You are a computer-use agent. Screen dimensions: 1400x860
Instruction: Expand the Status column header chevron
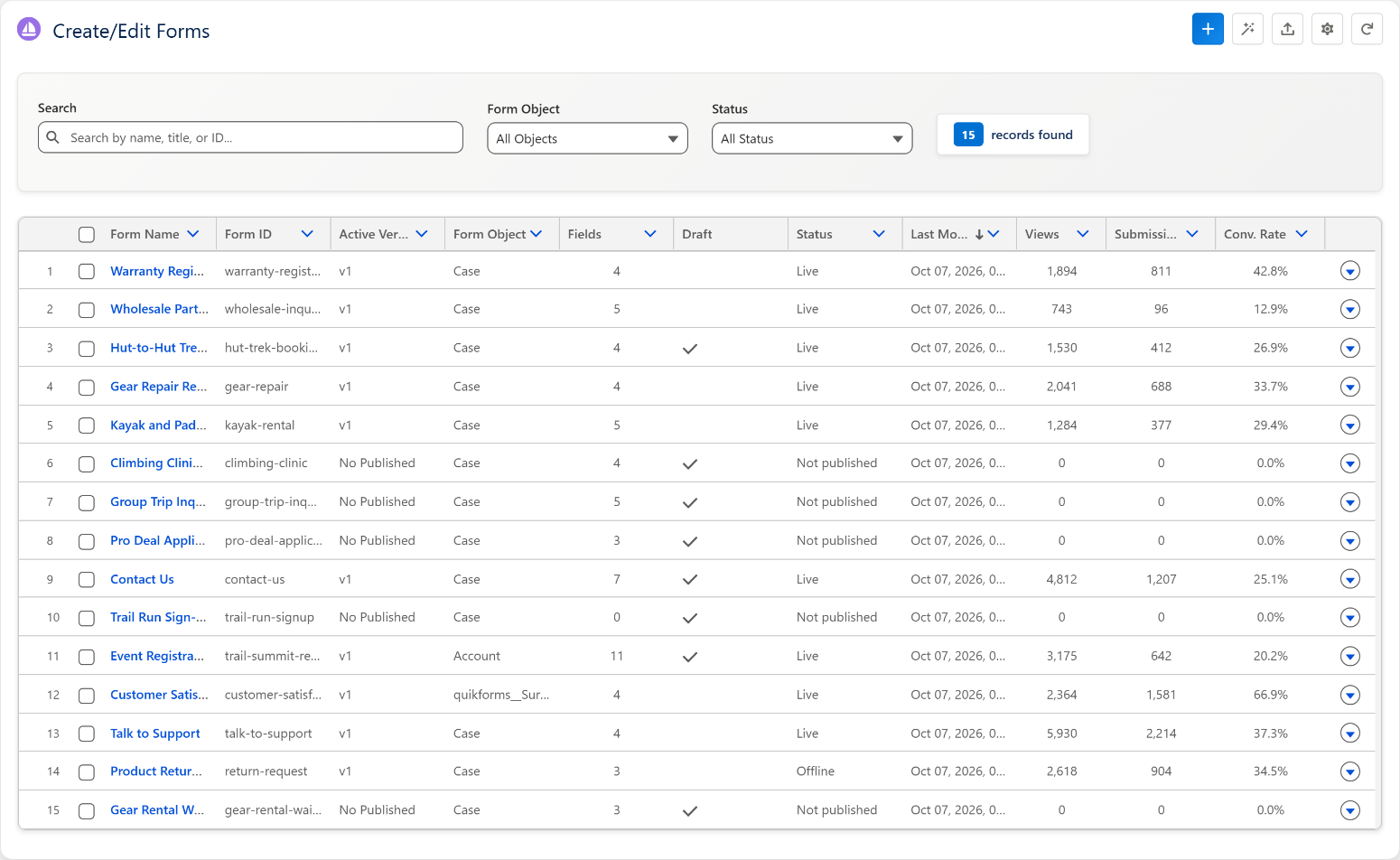coord(879,234)
